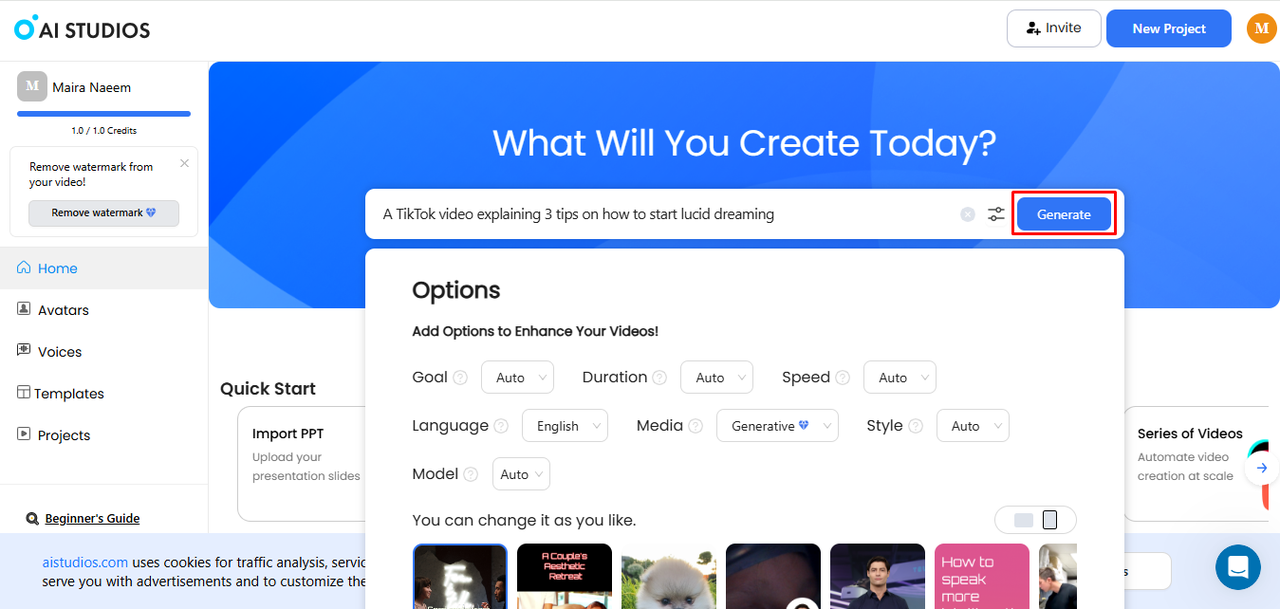Select portrait orientation in the aspect toggle
1280x609 pixels.
(1050, 520)
